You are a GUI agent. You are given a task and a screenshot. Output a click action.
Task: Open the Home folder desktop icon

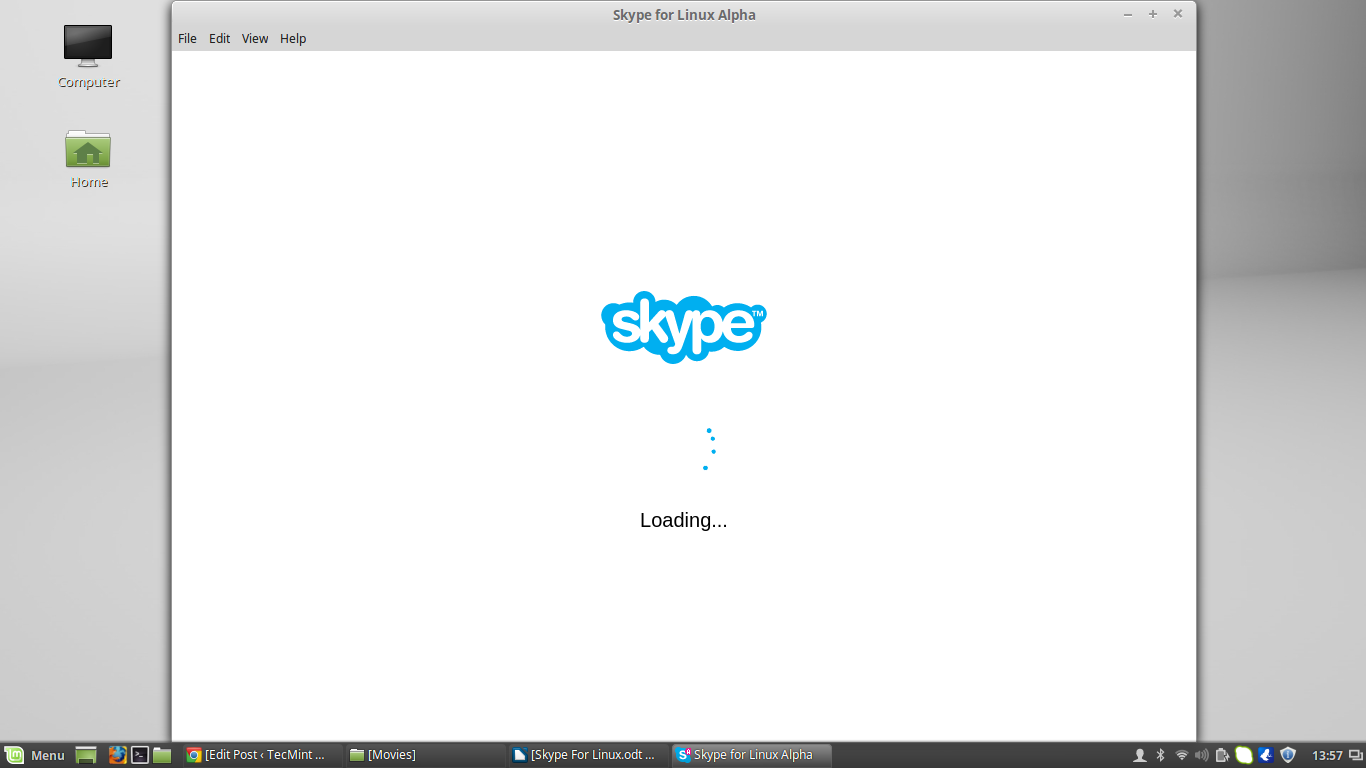pos(88,159)
